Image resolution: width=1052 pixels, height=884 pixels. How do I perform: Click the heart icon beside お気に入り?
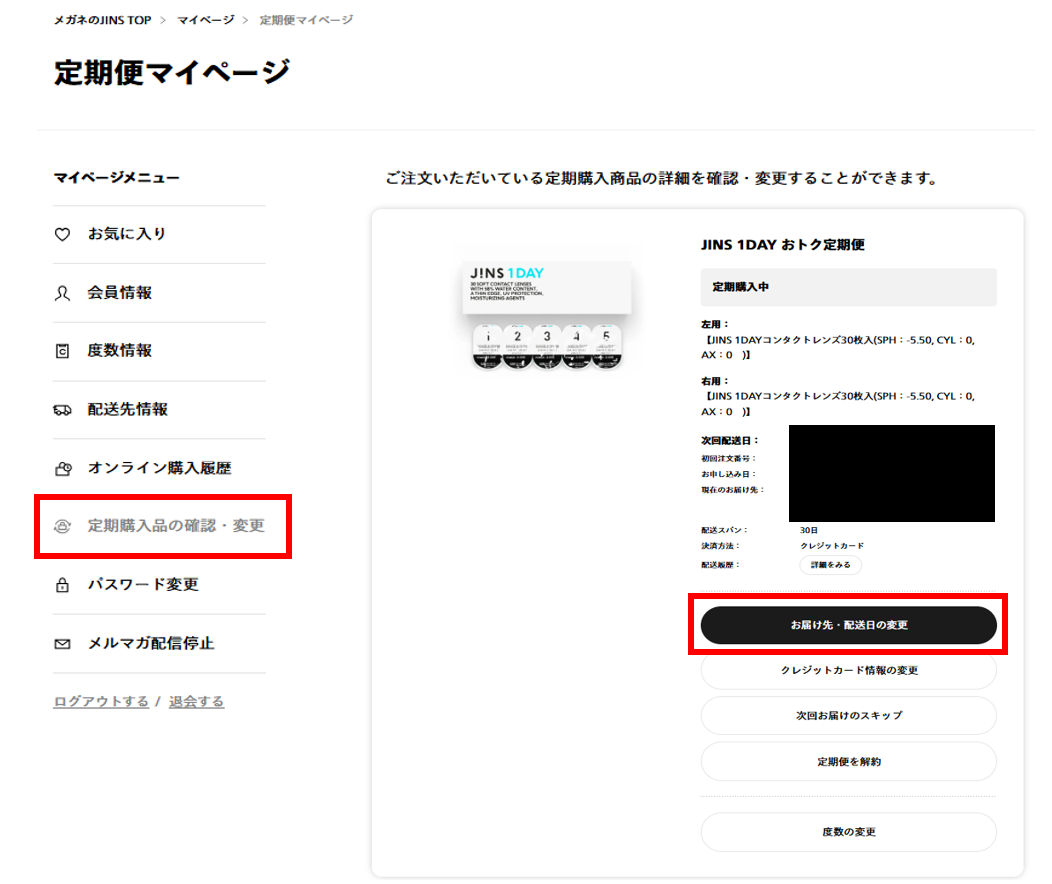(x=62, y=234)
